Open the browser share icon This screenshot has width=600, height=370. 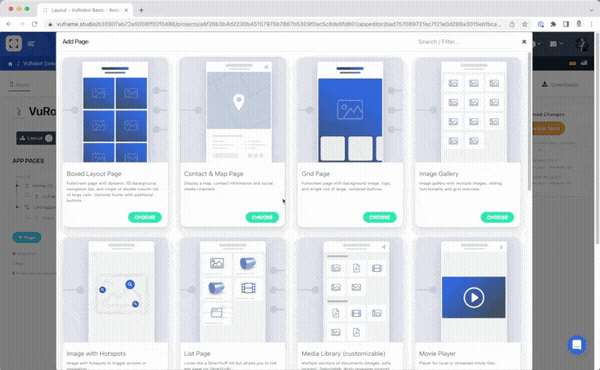tap(512, 24)
